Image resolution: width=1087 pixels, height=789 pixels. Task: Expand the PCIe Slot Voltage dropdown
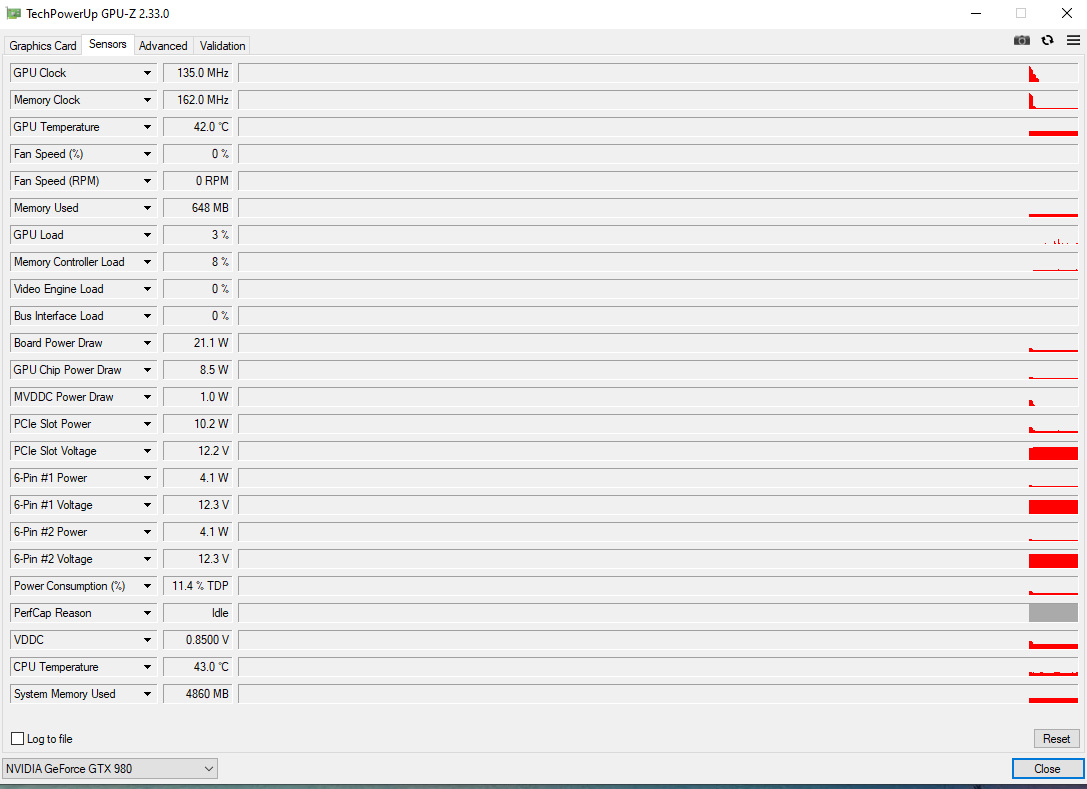[x=148, y=451]
